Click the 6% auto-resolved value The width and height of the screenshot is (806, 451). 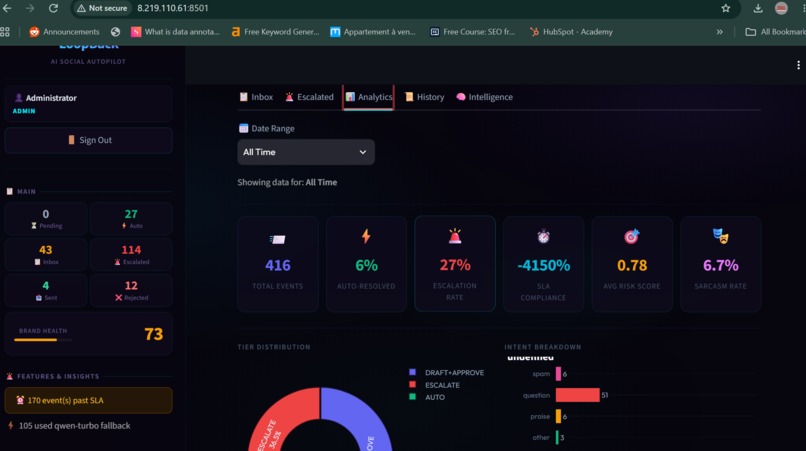(x=367, y=265)
